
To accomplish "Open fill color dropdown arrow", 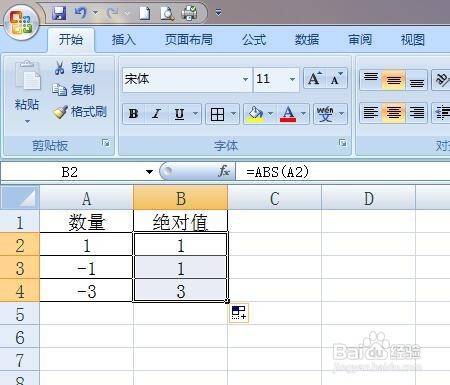I will click(x=271, y=114).
